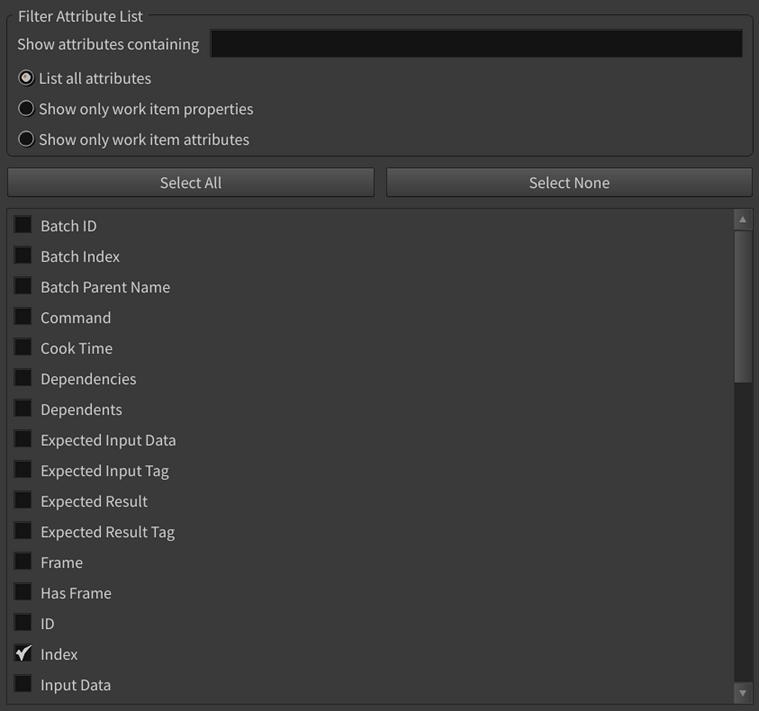
Task: Enable the Batch ID checkbox
Action: pos(23,225)
